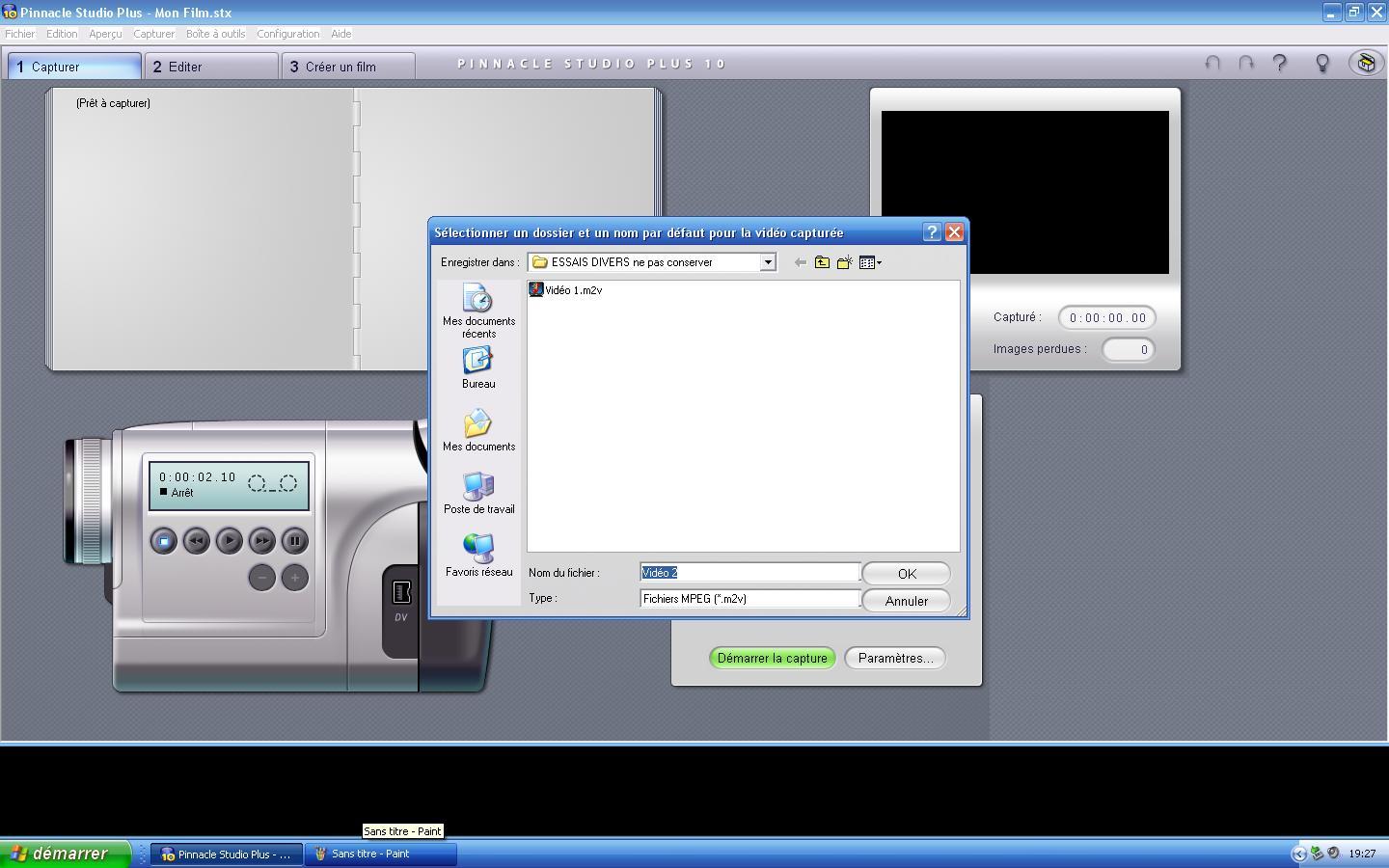Click the lightbulb tips icon

(x=1322, y=64)
